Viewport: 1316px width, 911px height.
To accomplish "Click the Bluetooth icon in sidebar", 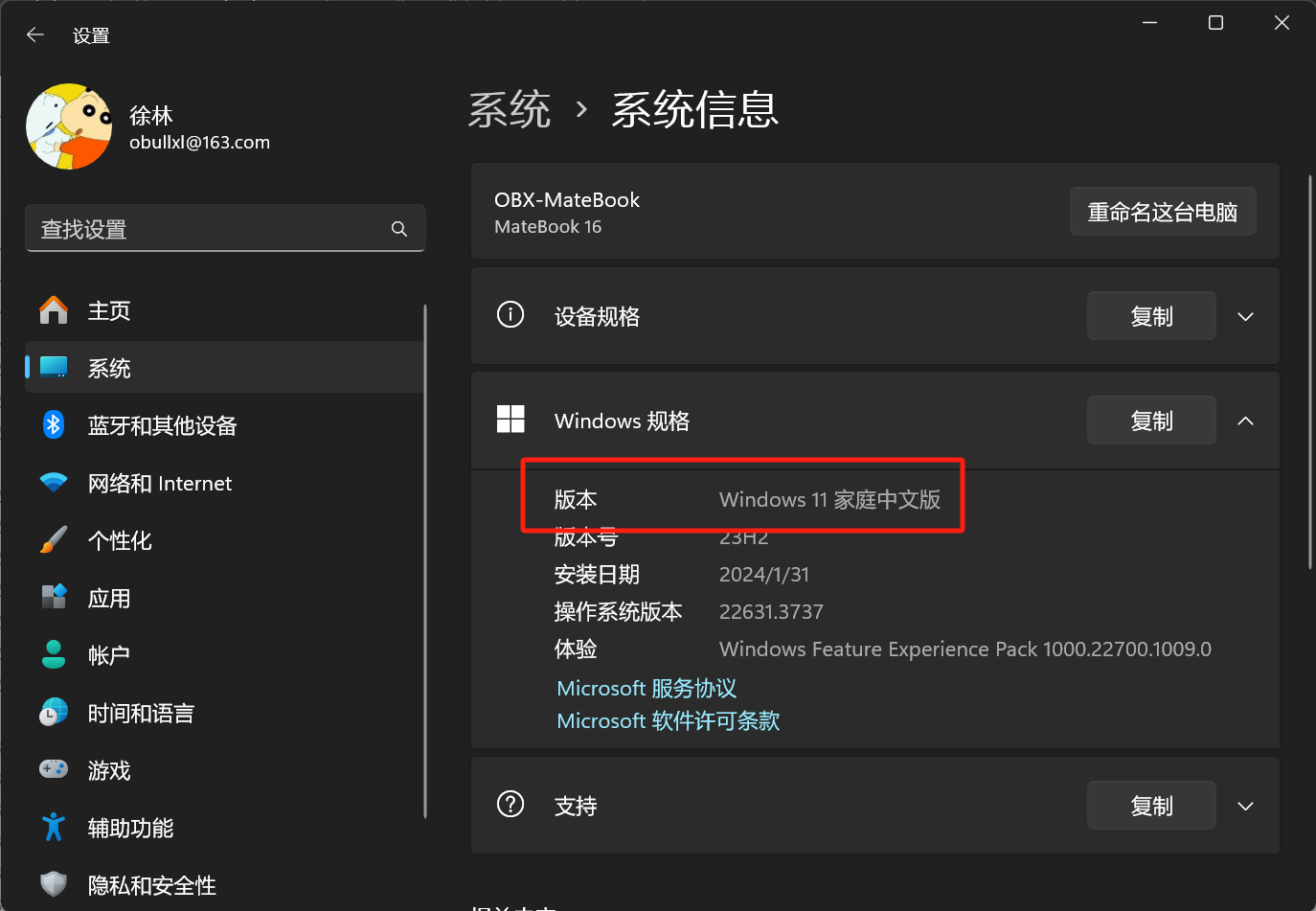I will click(54, 424).
